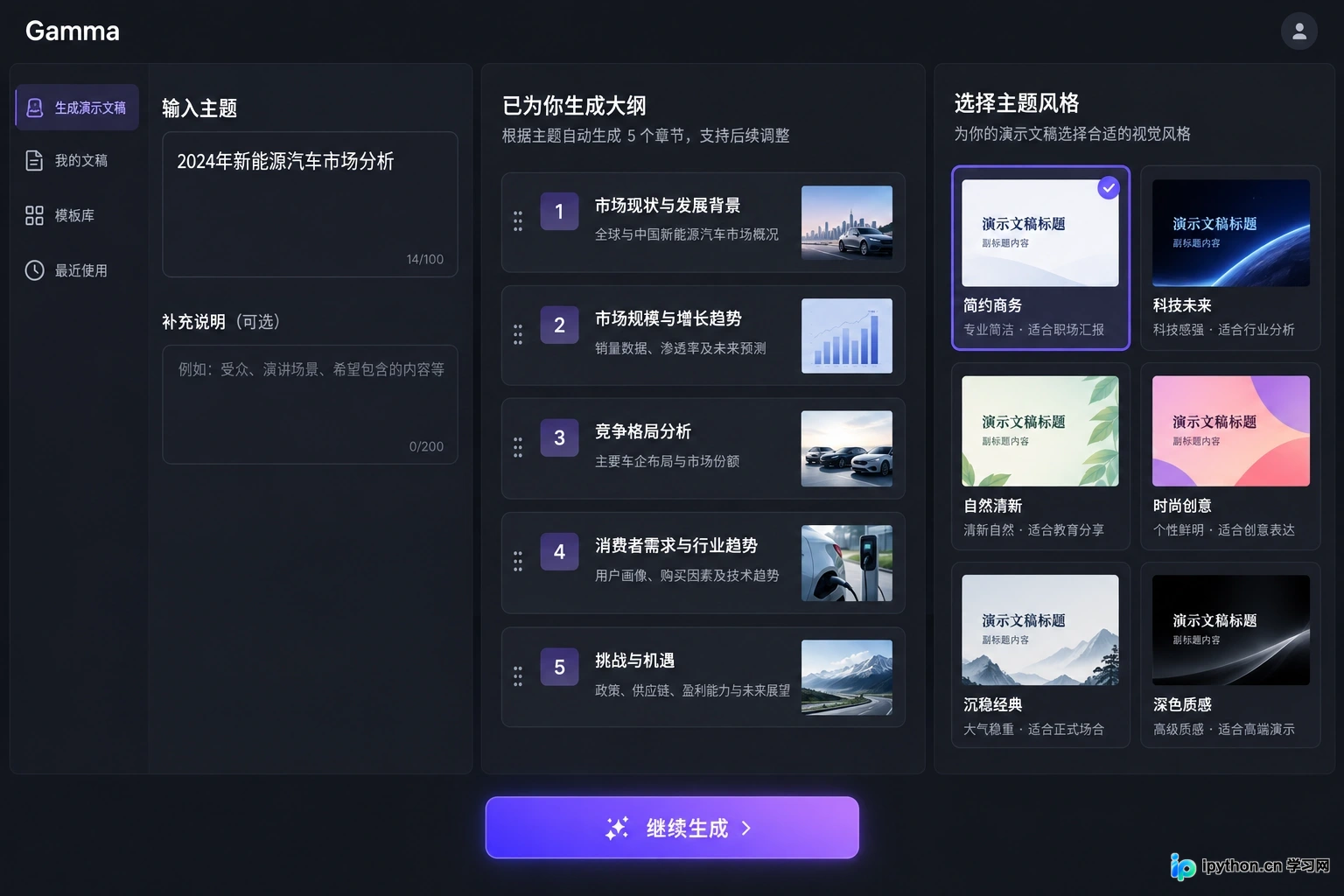The height and width of the screenshot is (896, 1344).
Task: Click the 生成演示文稿 sidebar icon
Action: 35,108
